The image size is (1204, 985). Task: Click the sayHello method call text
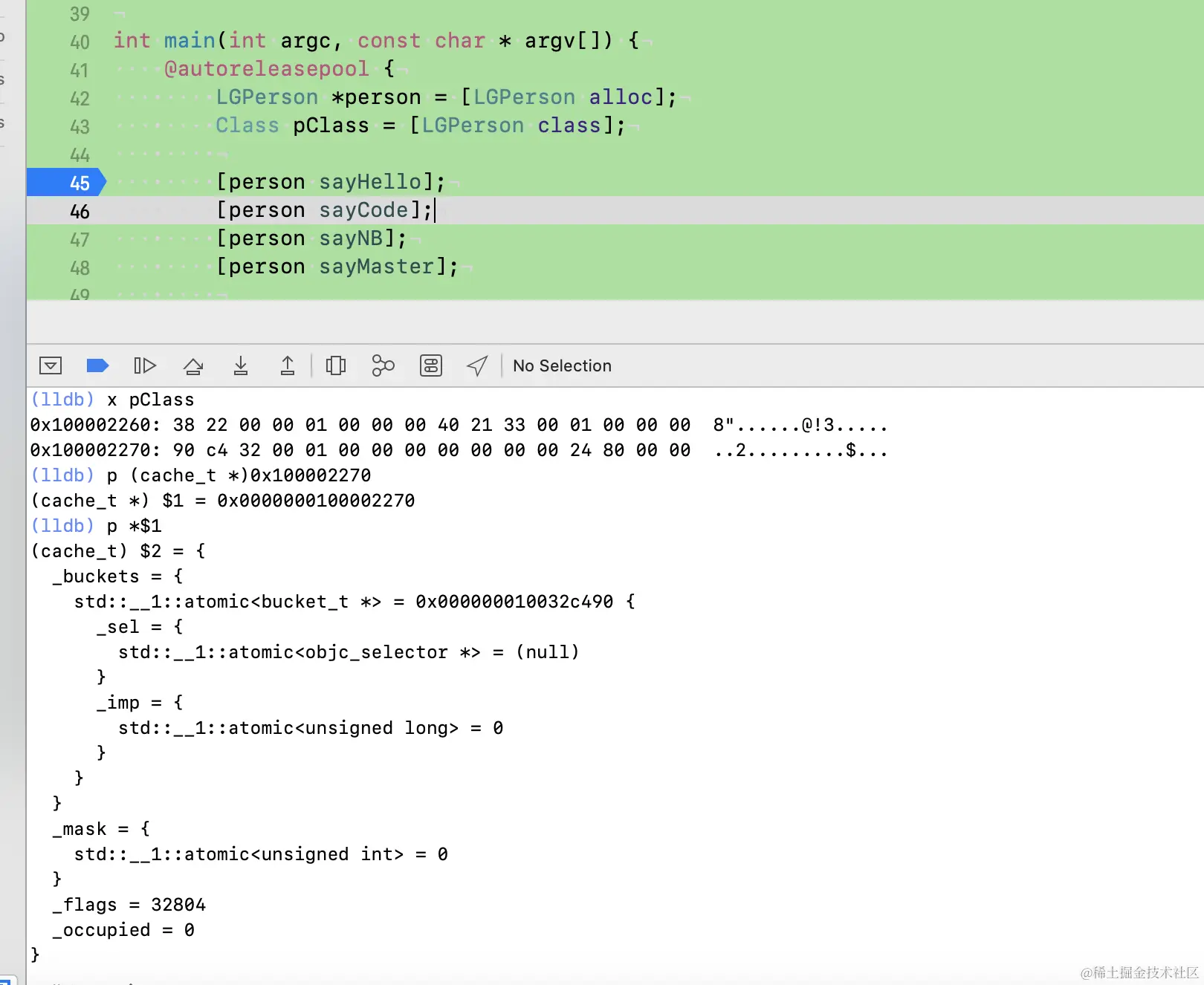point(371,182)
